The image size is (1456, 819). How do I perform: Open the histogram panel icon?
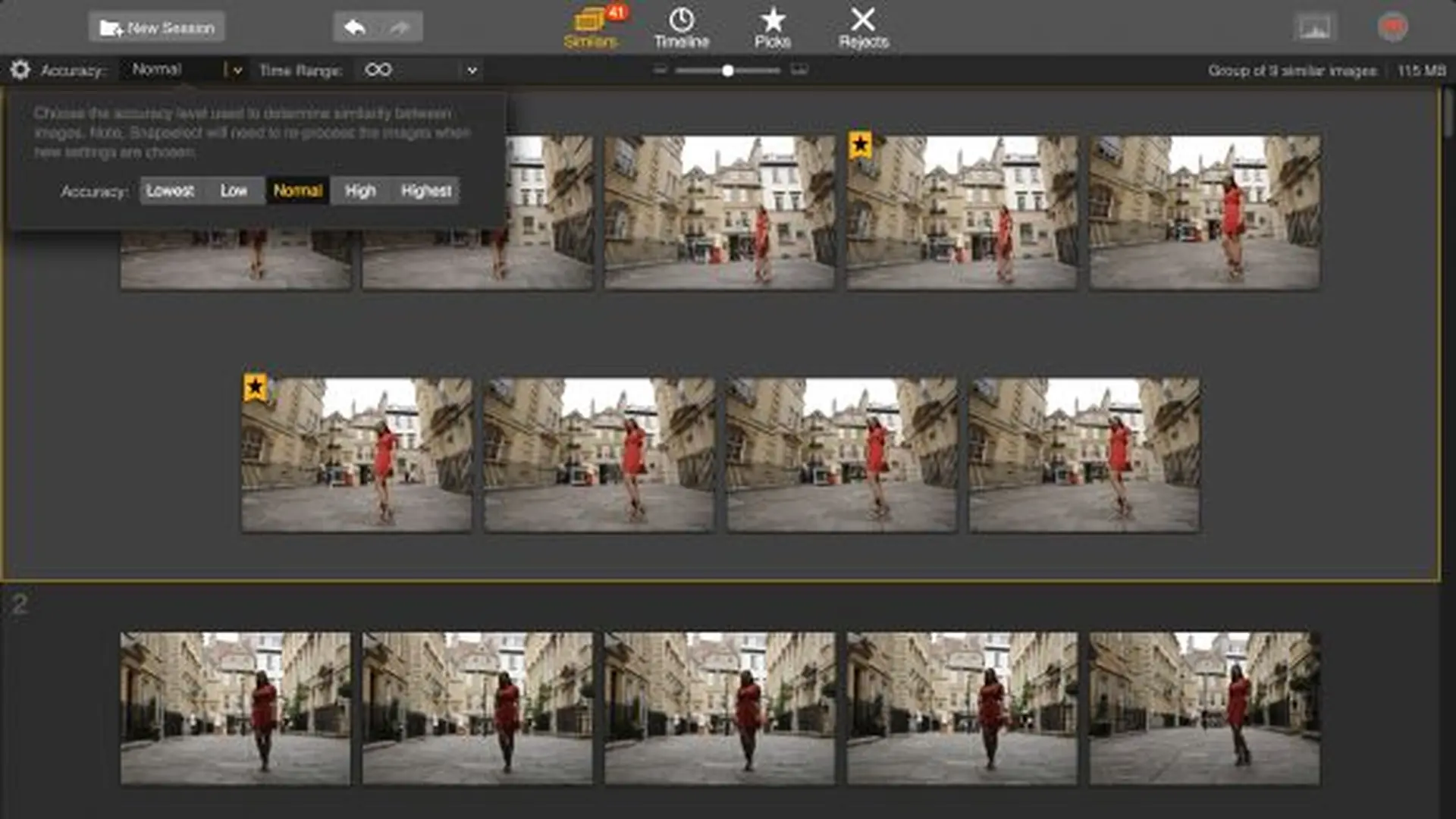(1314, 28)
